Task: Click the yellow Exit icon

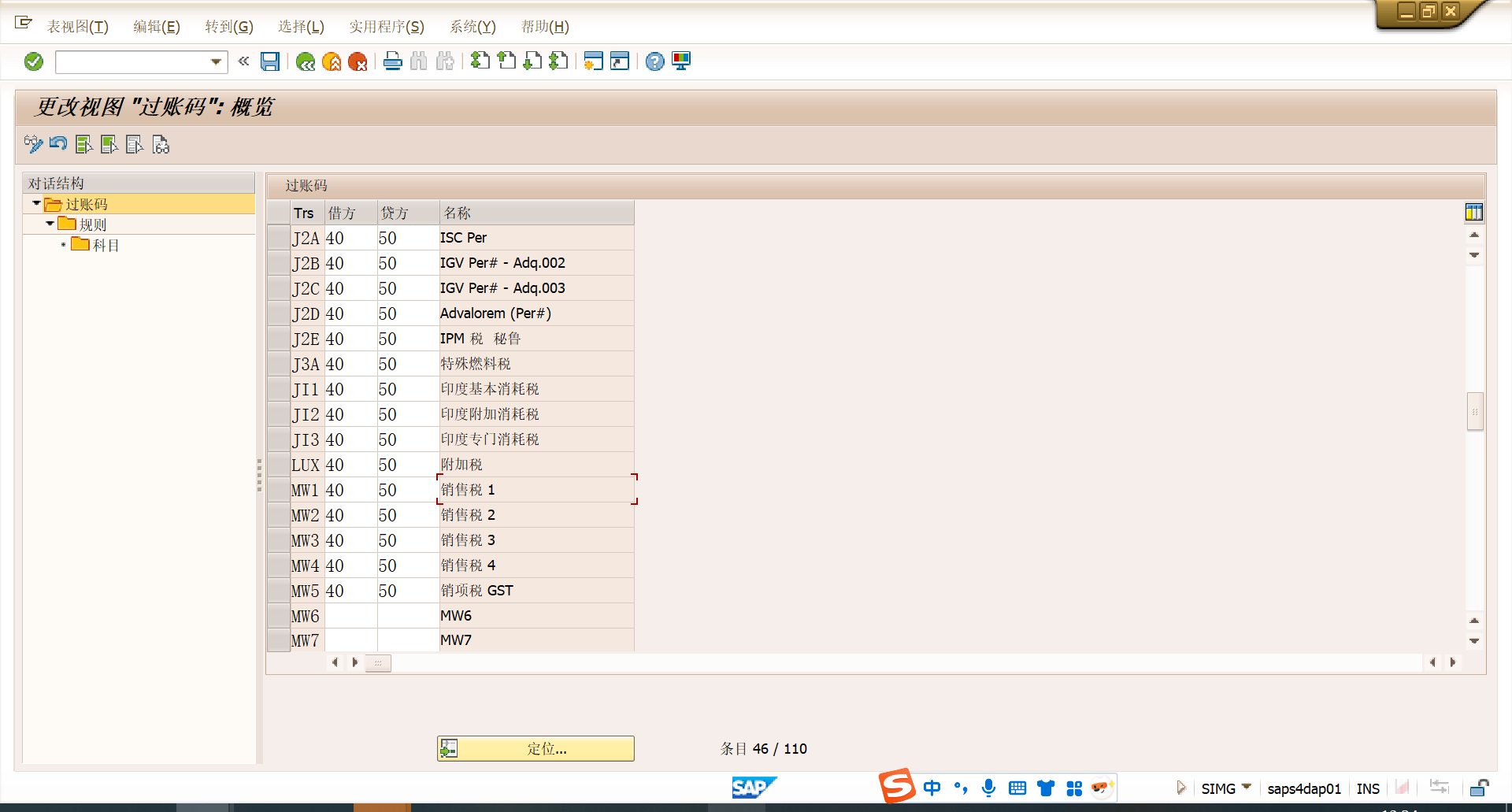Action: tap(332, 61)
